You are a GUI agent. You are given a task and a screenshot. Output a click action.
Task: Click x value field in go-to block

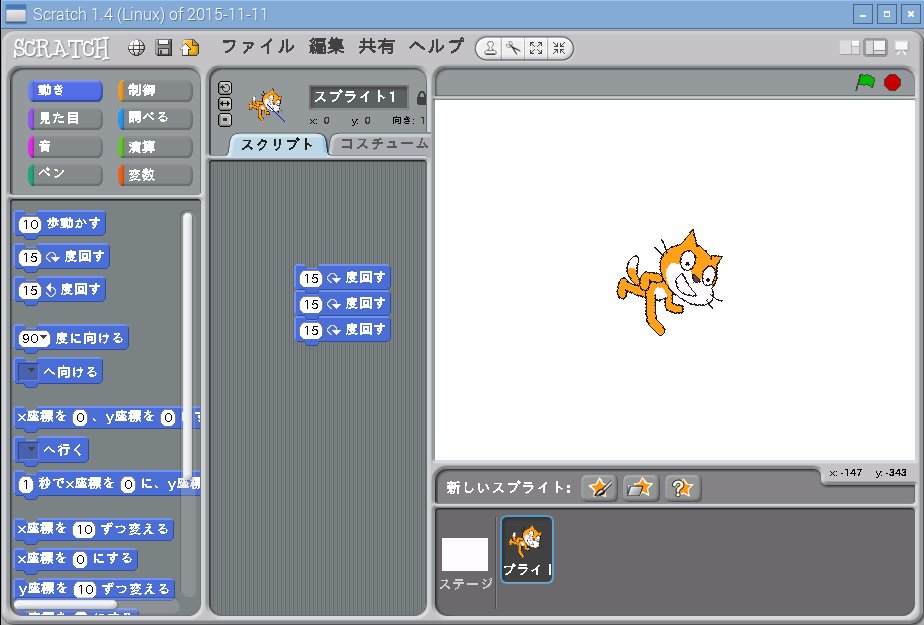point(80,418)
